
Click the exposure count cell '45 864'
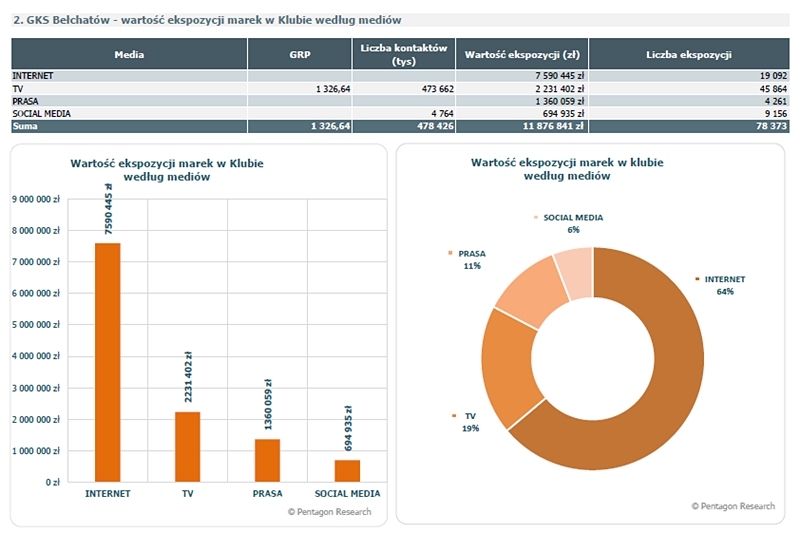tap(773, 89)
